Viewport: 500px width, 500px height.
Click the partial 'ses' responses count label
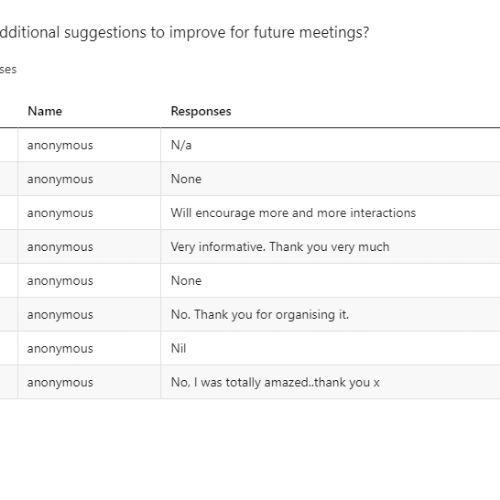(8, 69)
